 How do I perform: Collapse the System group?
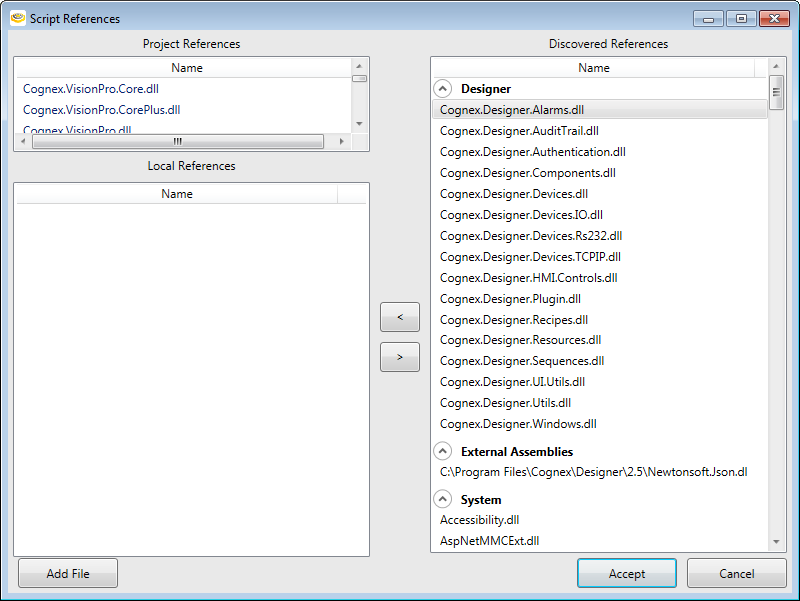tap(443, 500)
